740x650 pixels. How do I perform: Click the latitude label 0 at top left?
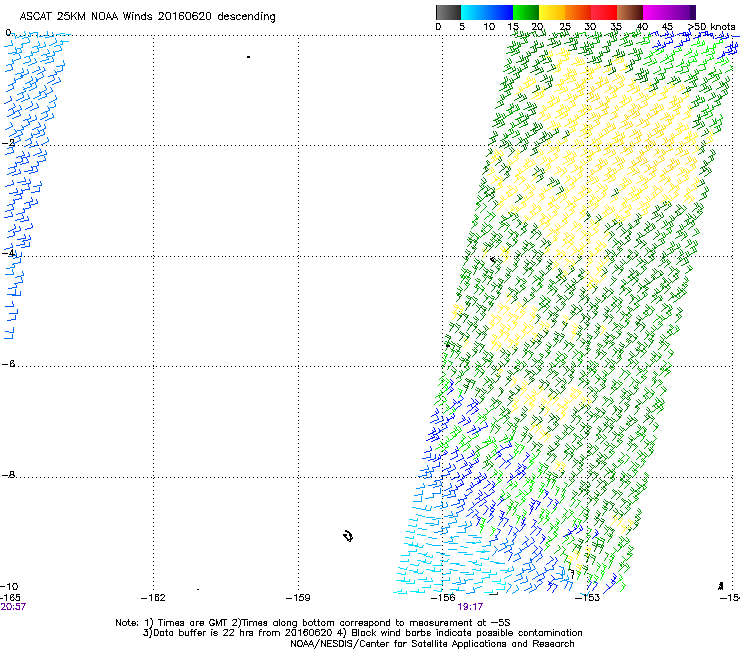click(x=8, y=33)
